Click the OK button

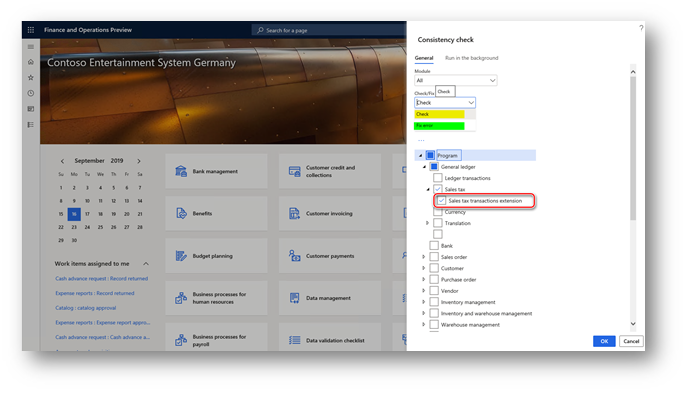(604, 341)
